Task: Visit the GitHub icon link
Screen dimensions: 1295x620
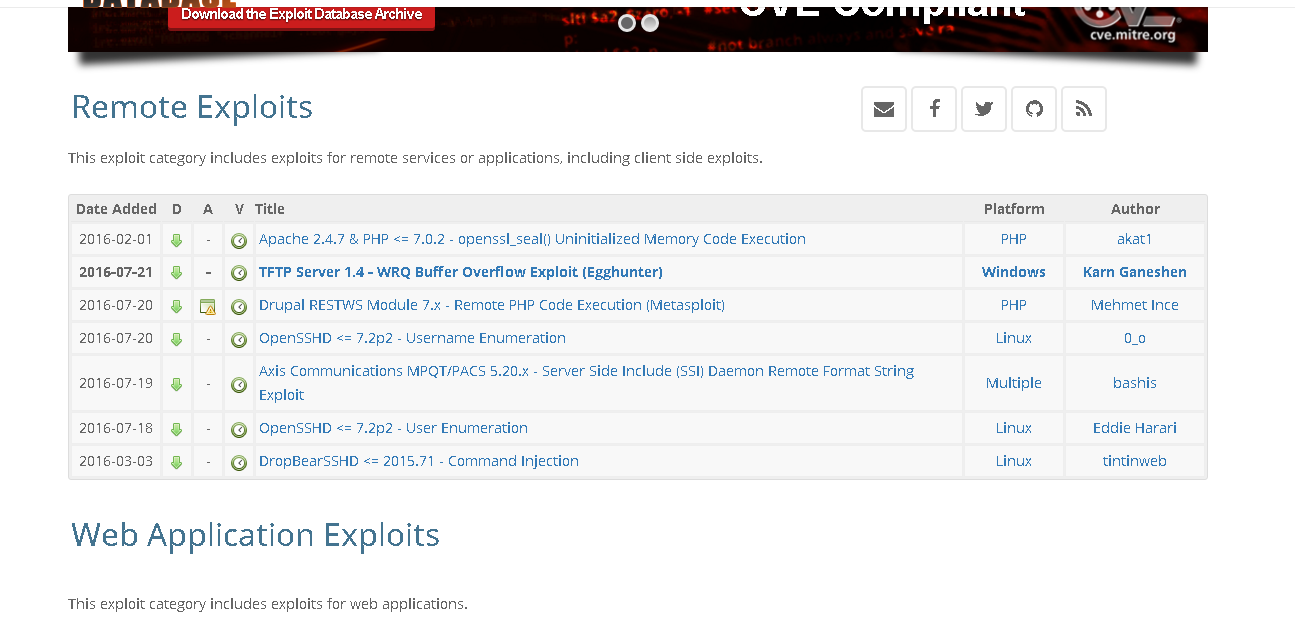Action: coord(1034,109)
